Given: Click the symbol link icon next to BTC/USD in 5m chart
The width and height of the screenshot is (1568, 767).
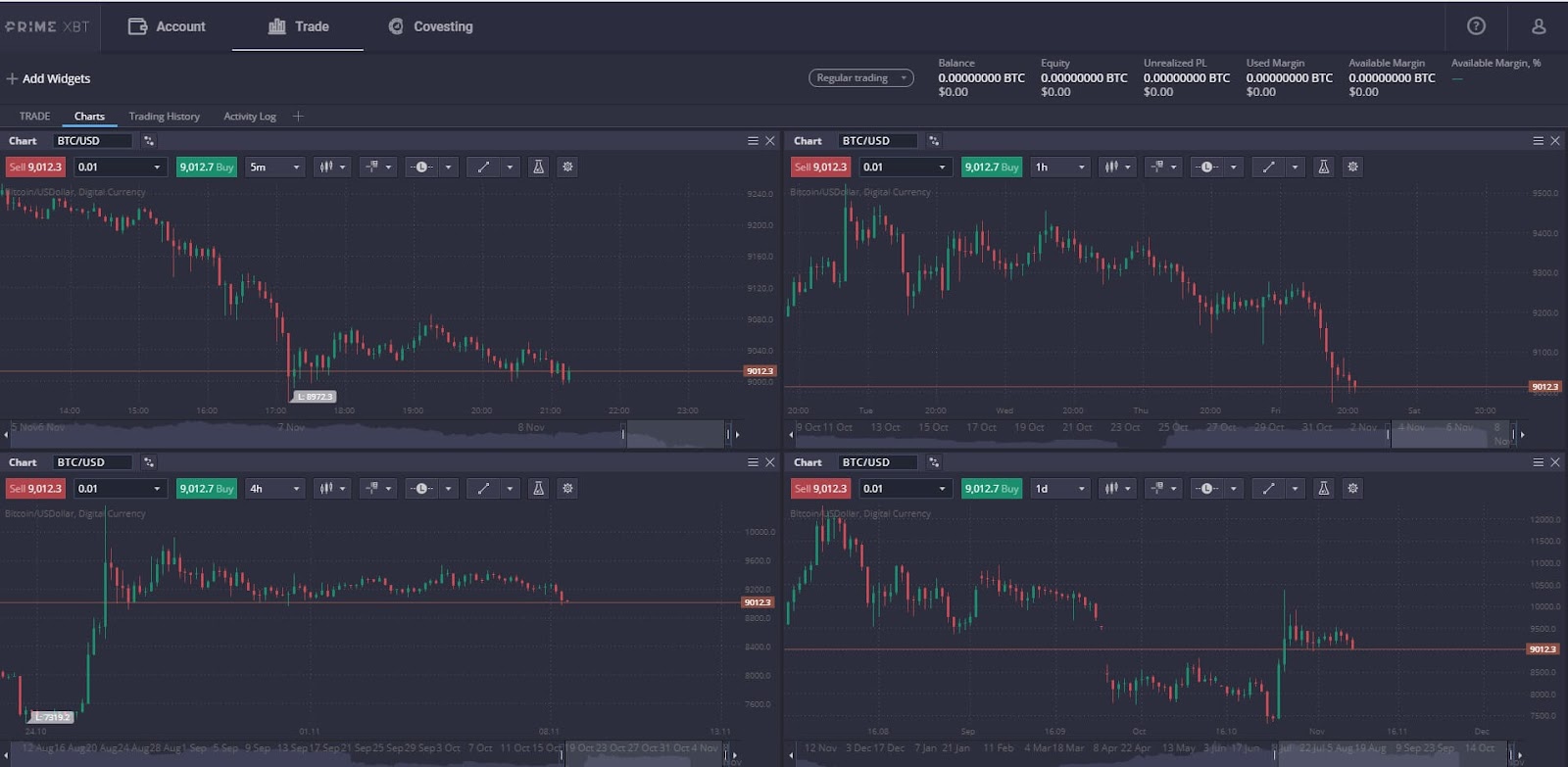Looking at the screenshot, I should [148, 141].
